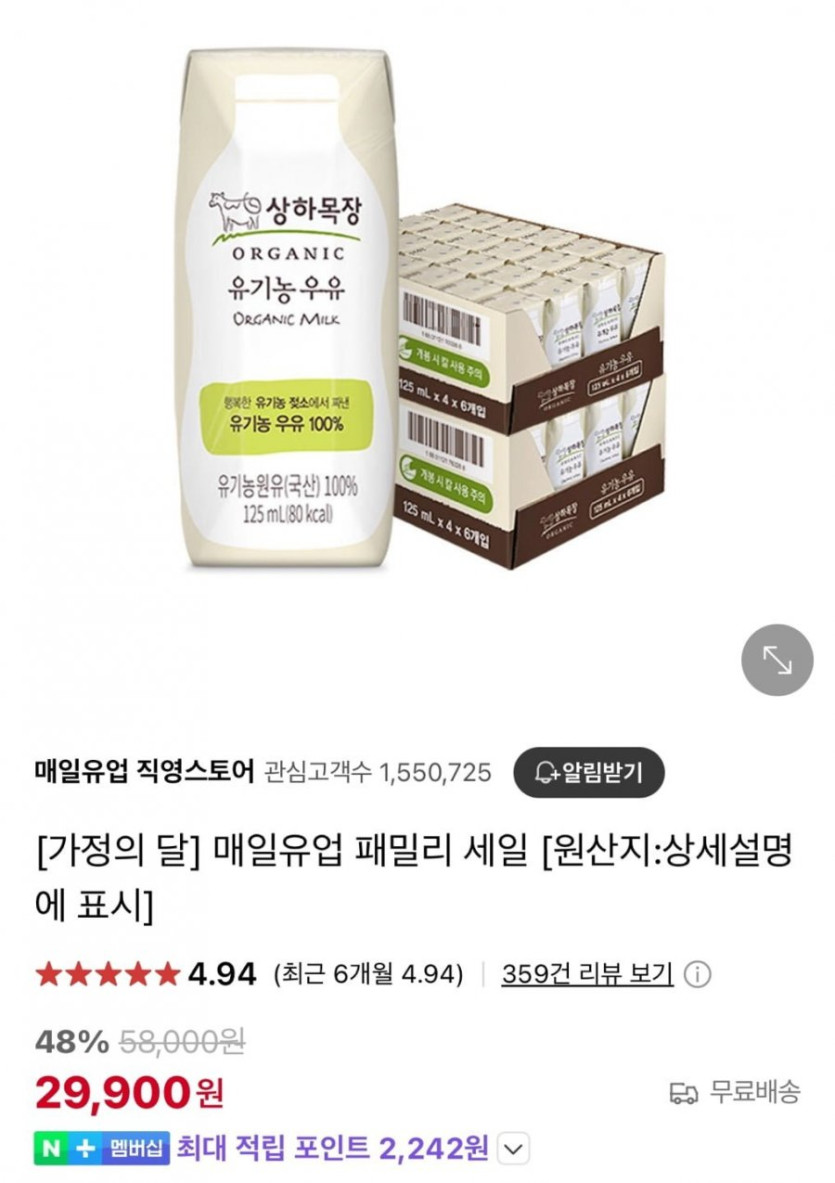Click the 최근 6개월 4.94 text
Screen dimensions: 835x1183
tap(369, 974)
